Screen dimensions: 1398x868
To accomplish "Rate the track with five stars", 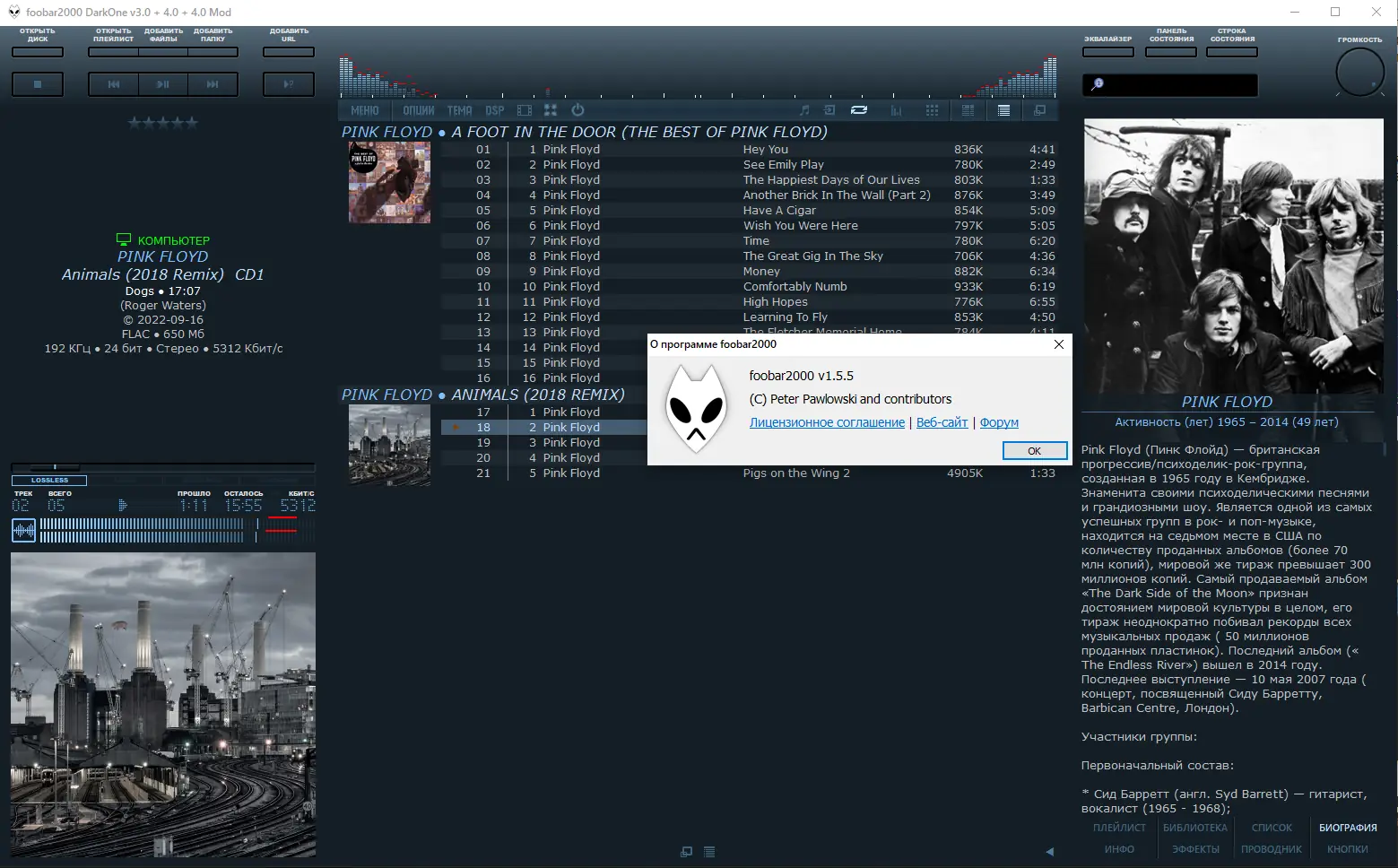I will (x=193, y=123).
